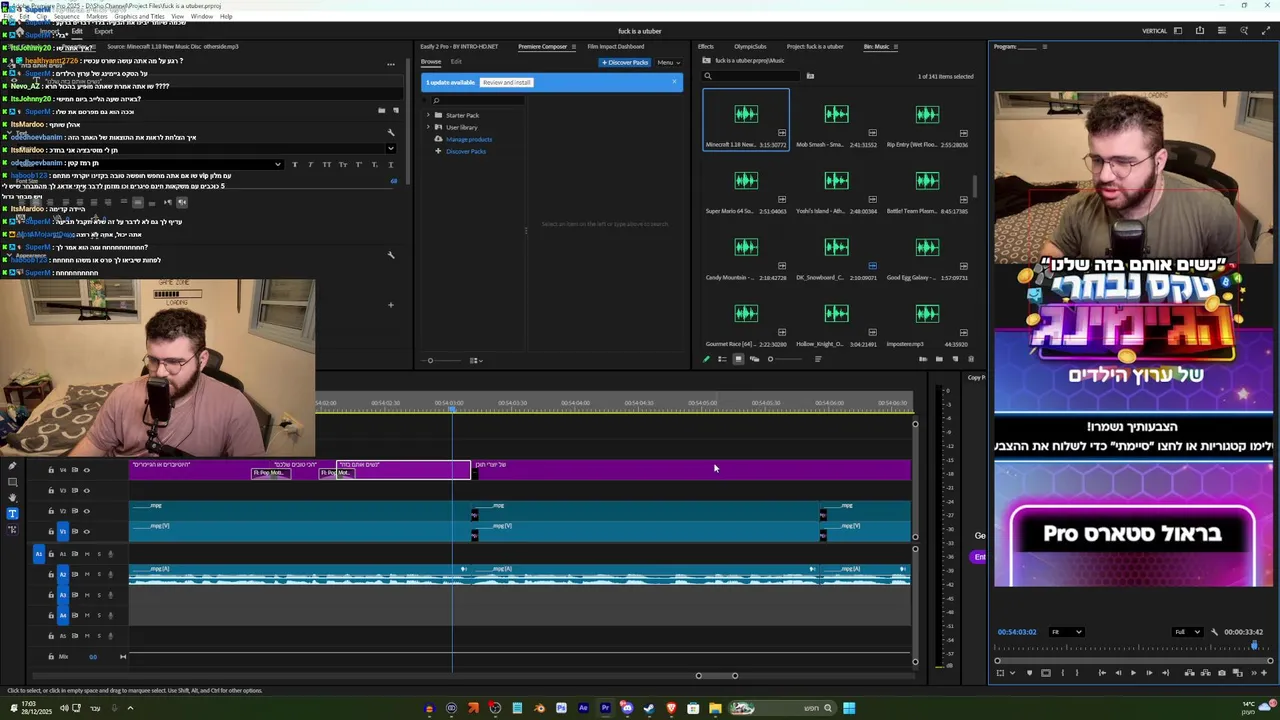Click the Discover Packs button
Screen dimensions: 1280x720
[x=625, y=62]
